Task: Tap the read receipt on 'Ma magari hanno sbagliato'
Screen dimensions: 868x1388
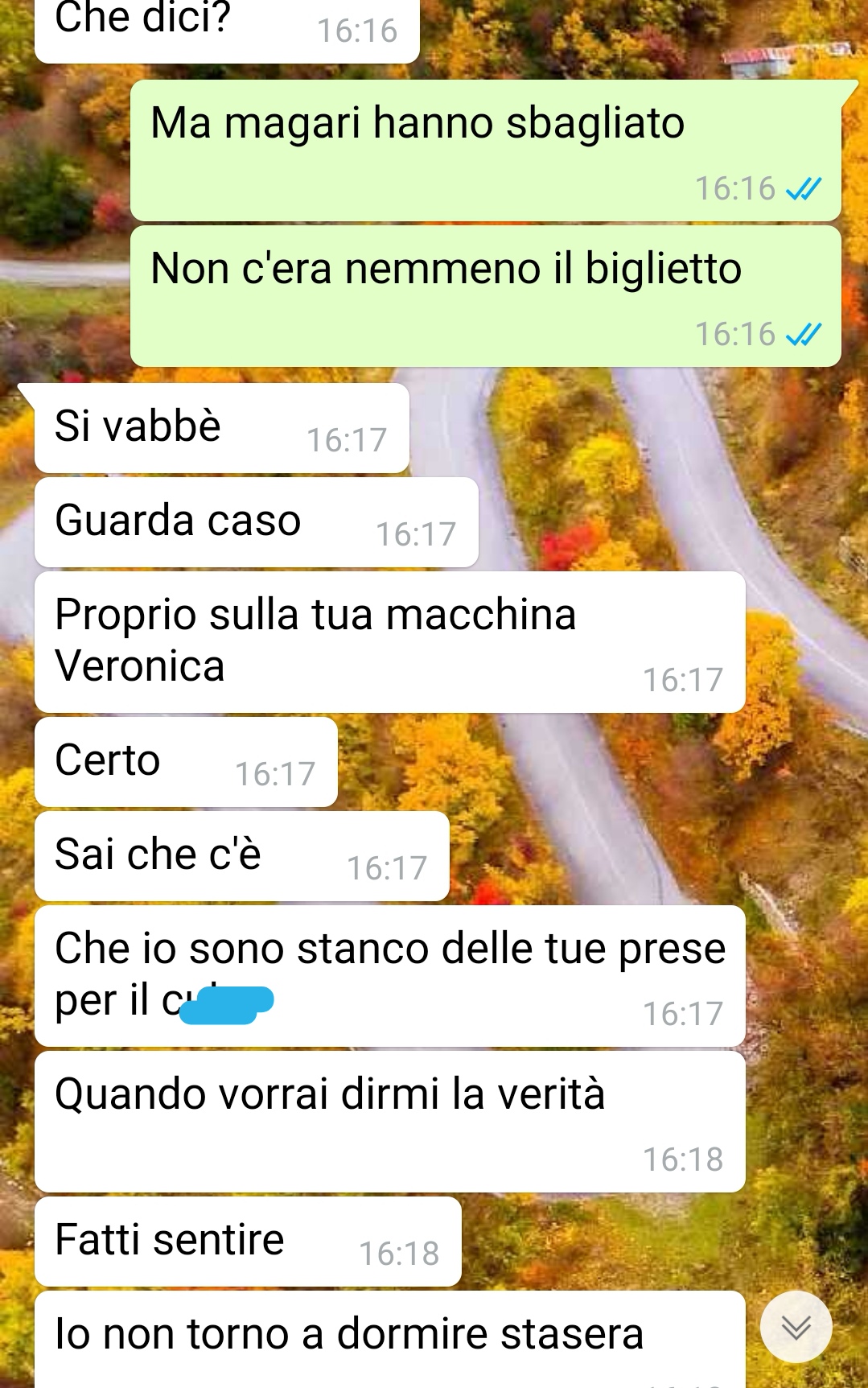Action: pyautogui.click(x=803, y=189)
